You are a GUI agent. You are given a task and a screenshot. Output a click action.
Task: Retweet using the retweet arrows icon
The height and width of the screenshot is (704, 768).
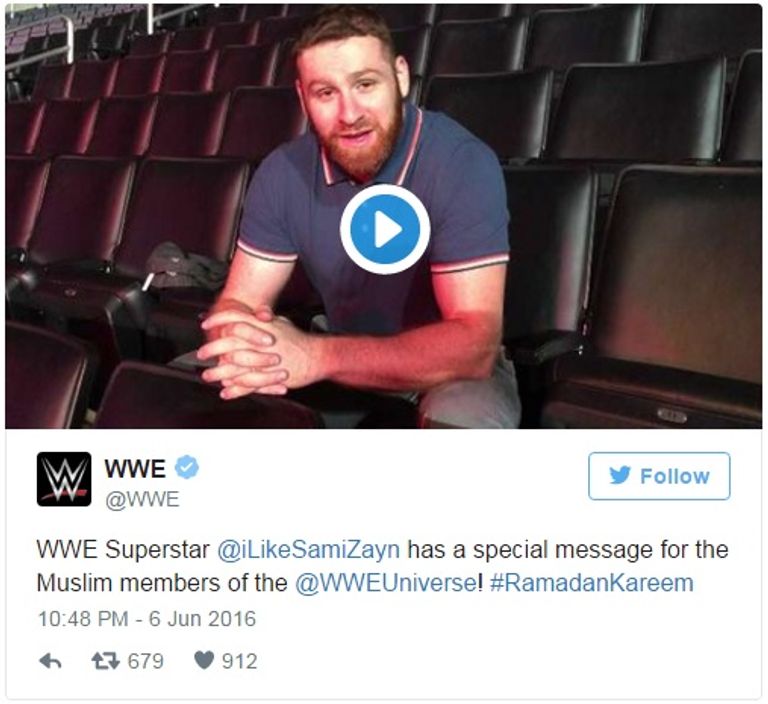(105, 661)
